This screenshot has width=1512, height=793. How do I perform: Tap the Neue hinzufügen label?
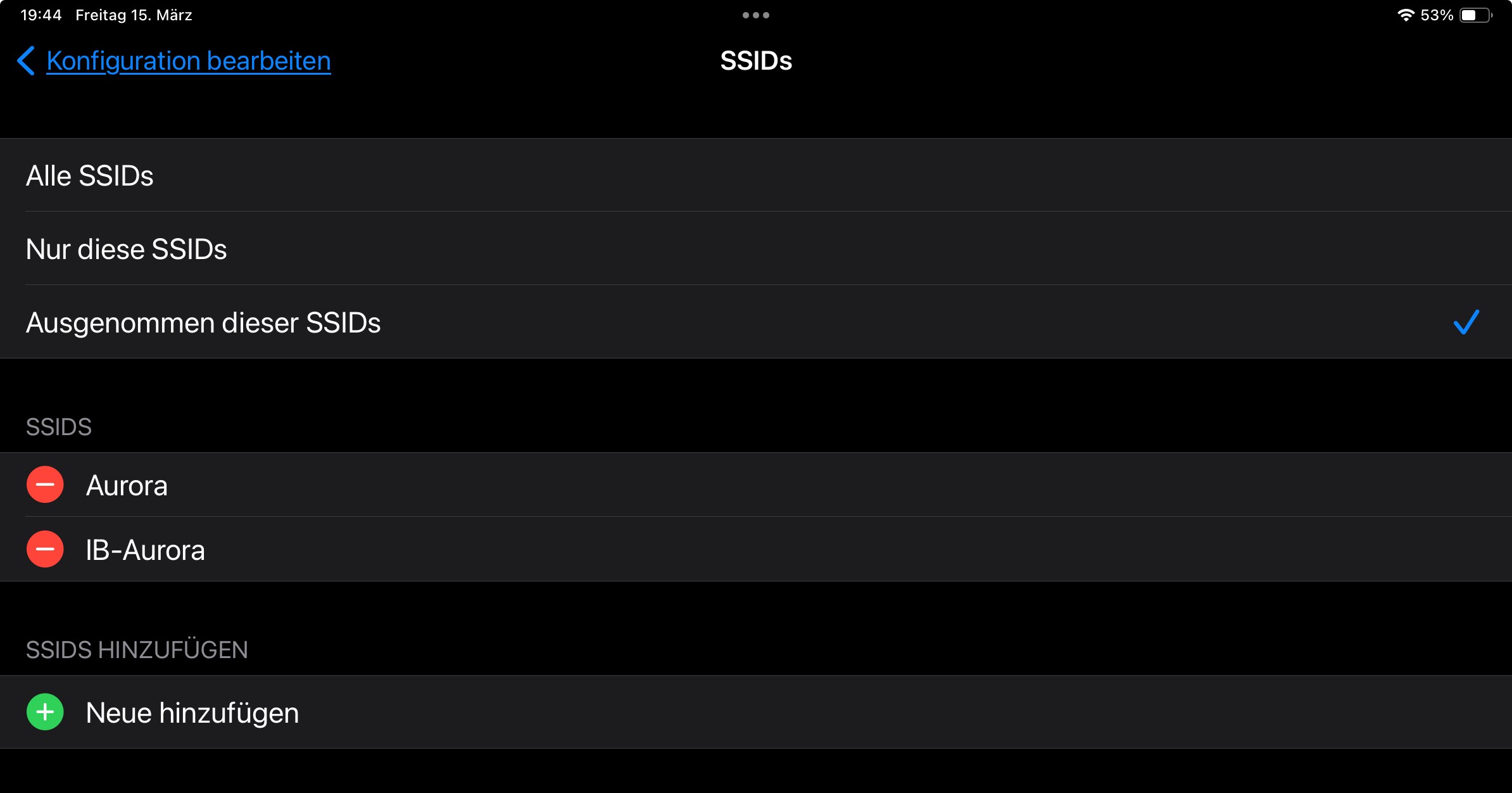tap(192, 713)
